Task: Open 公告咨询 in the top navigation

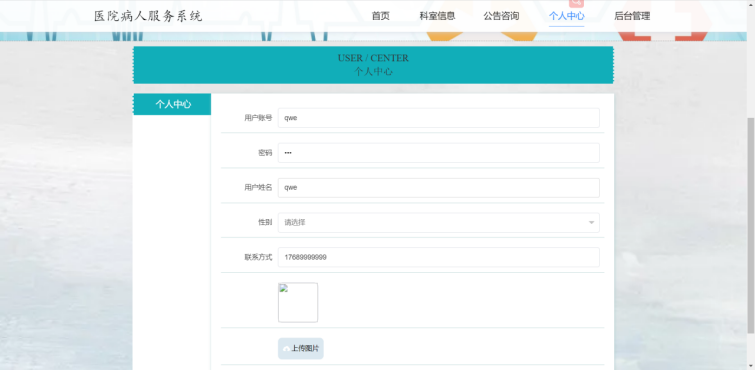Action: (501, 16)
